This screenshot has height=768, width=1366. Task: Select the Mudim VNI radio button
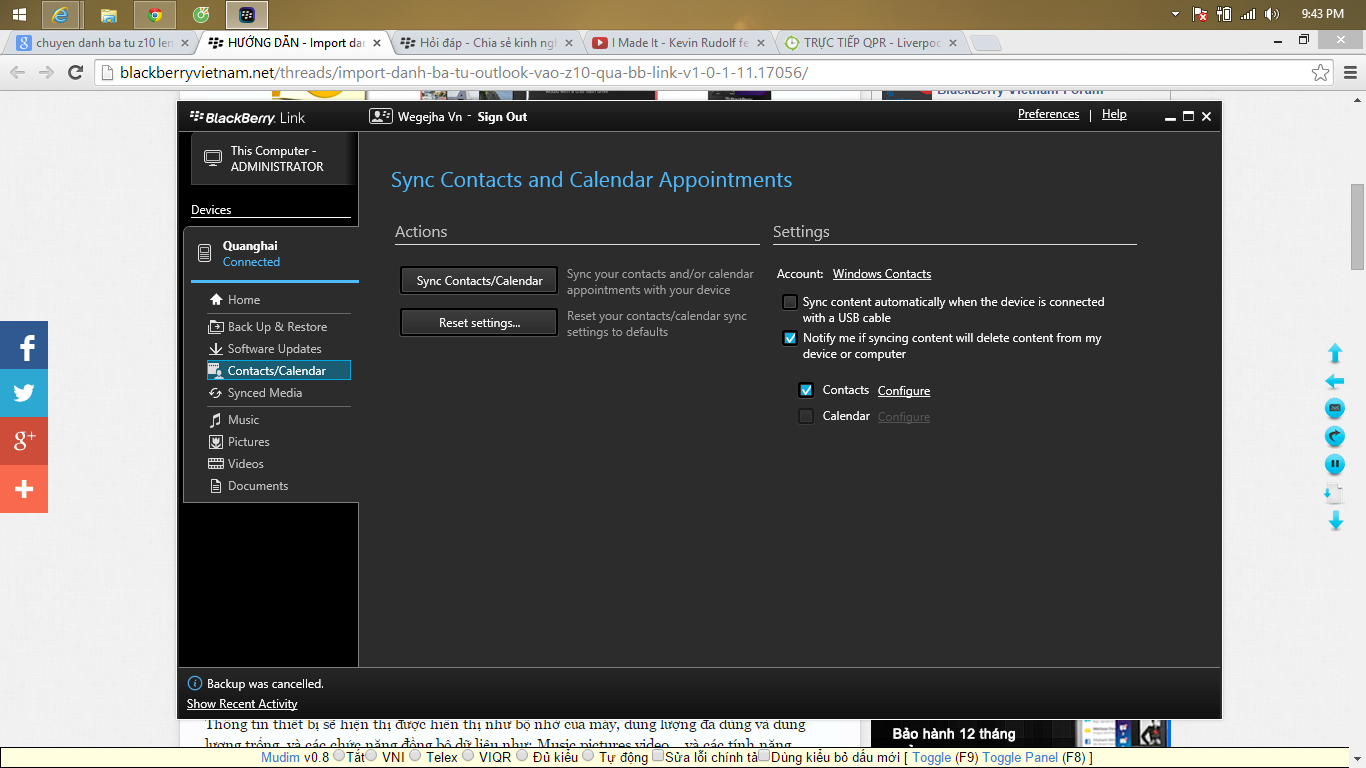(x=372, y=756)
